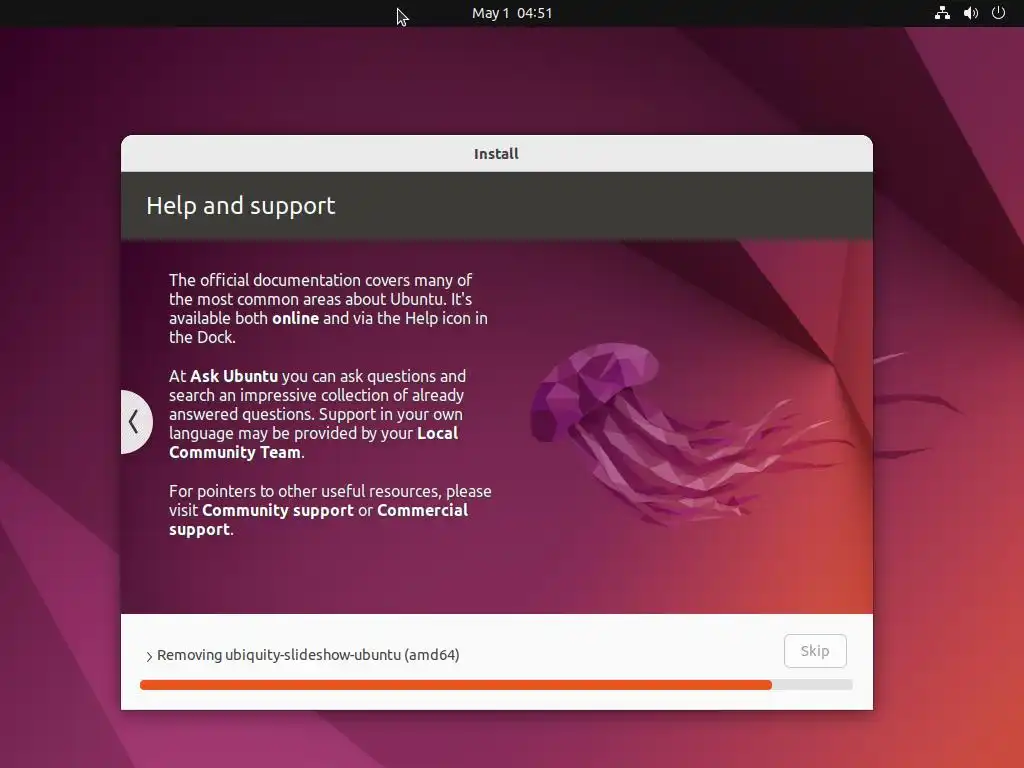Open the 'Community support' link
The width and height of the screenshot is (1024, 768).
pyautogui.click(x=278, y=510)
